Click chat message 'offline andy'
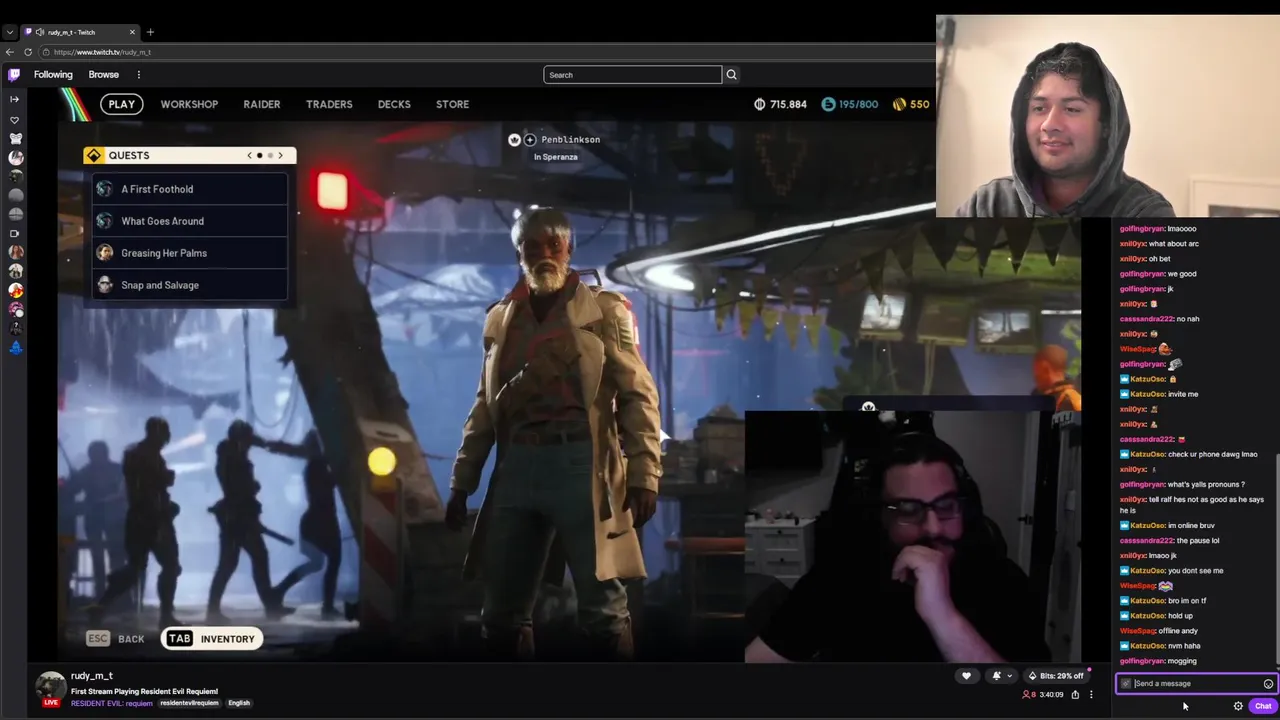 1178,631
